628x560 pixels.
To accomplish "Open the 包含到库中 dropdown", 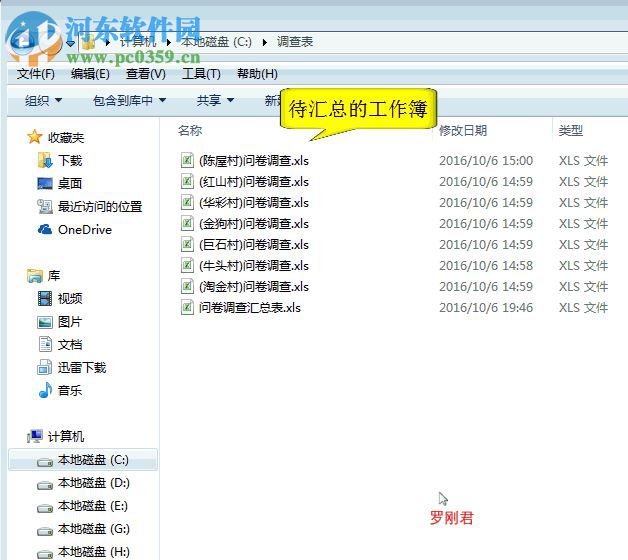I will click(x=129, y=100).
